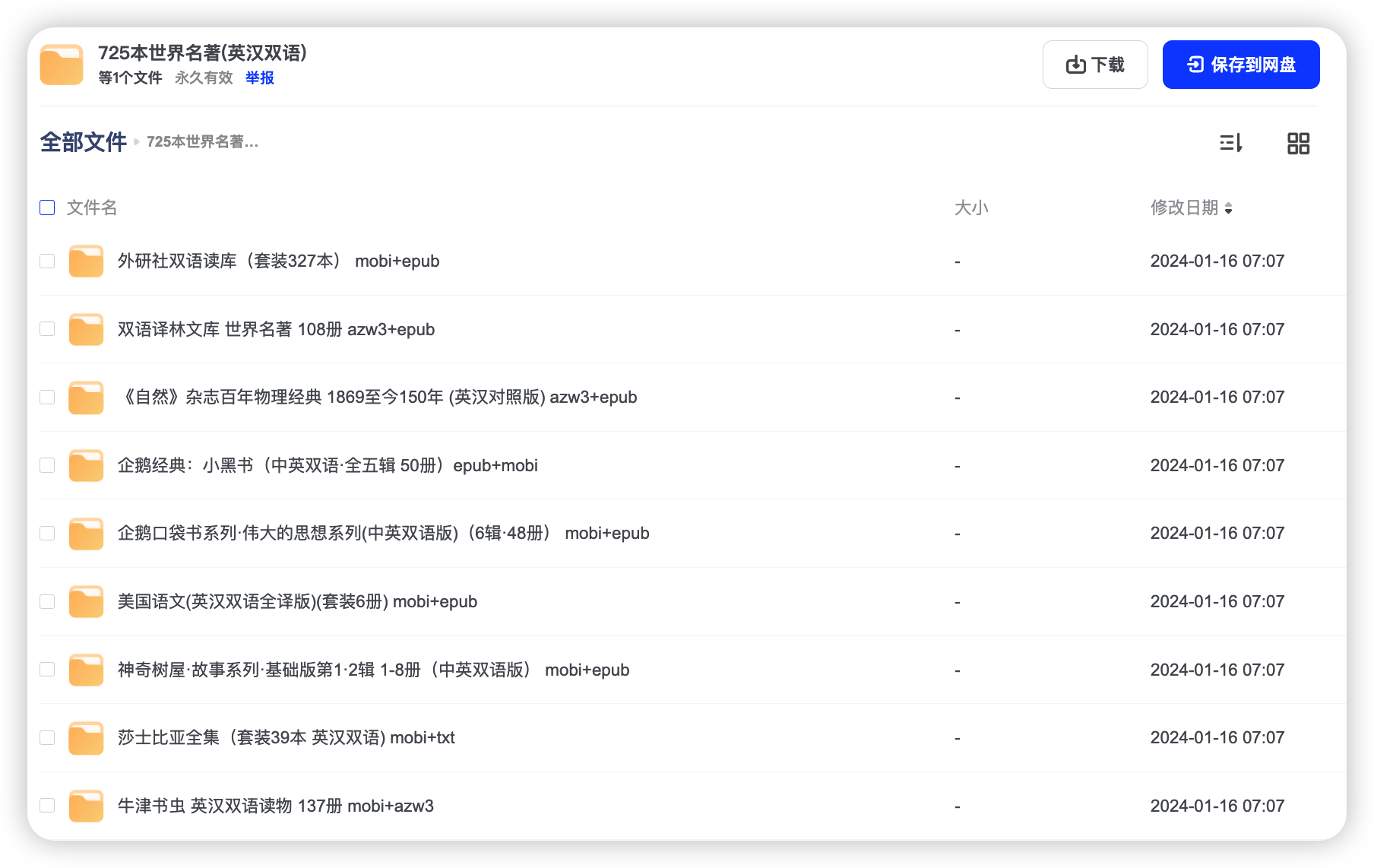Click the shared folder icon in header
This screenshot has width=1374, height=868.
(x=62, y=65)
